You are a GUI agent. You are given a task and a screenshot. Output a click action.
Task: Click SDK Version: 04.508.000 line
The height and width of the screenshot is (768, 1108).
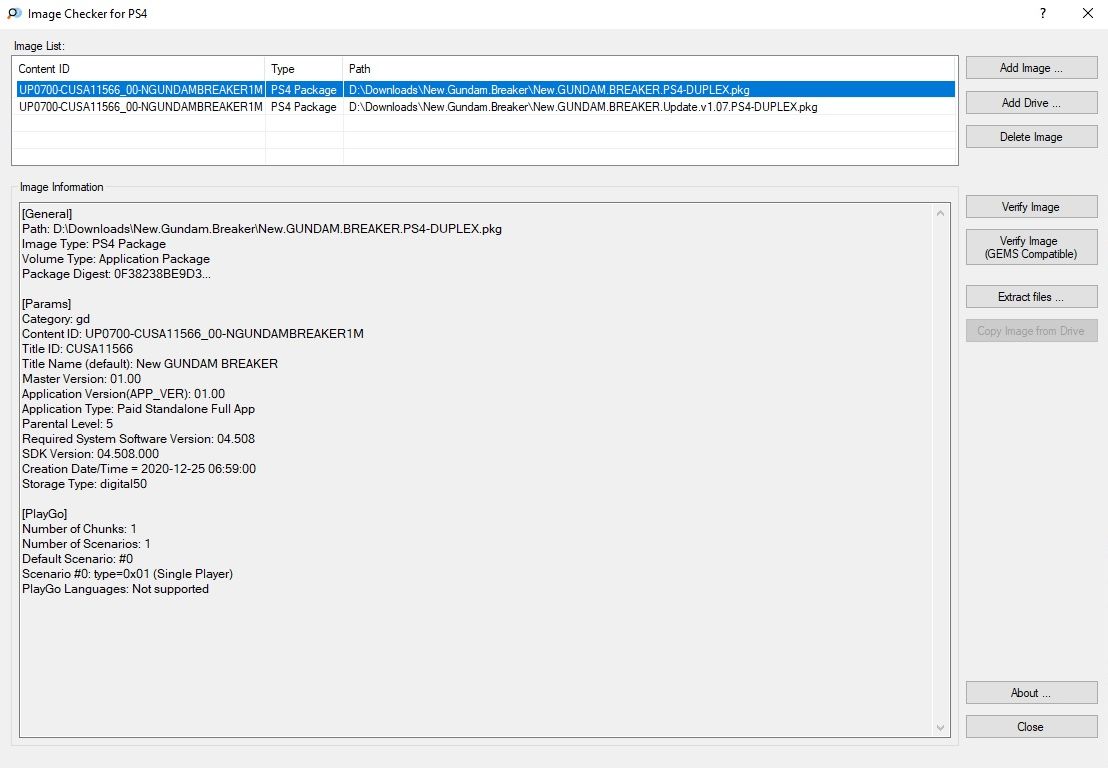click(x=90, y=454)
